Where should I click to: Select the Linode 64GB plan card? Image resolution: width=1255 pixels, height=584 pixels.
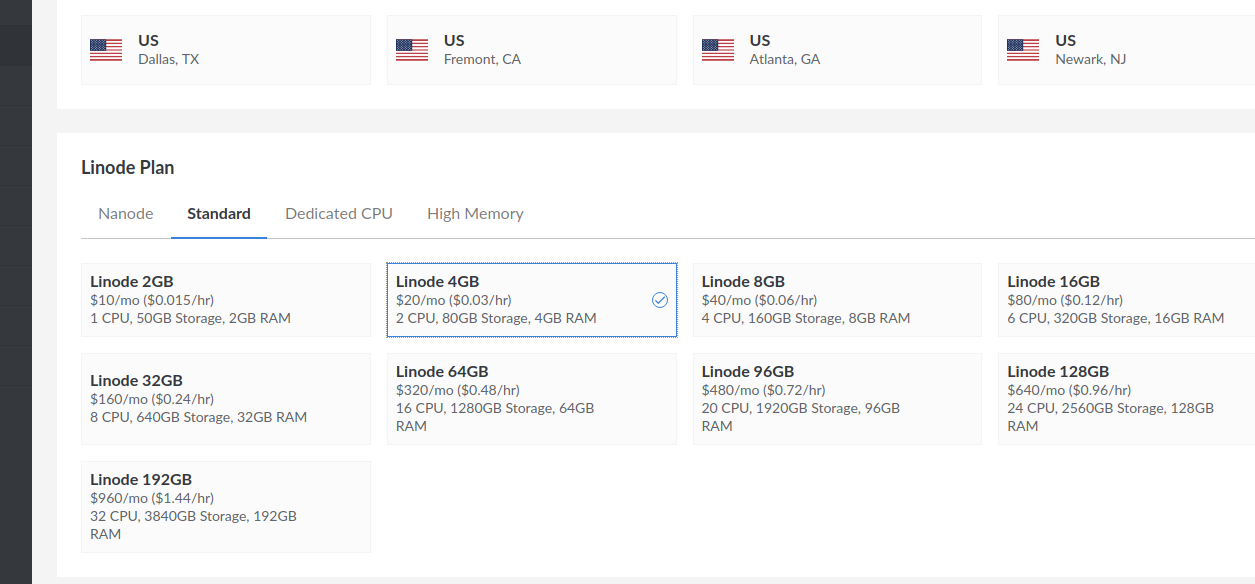(532, 399)
